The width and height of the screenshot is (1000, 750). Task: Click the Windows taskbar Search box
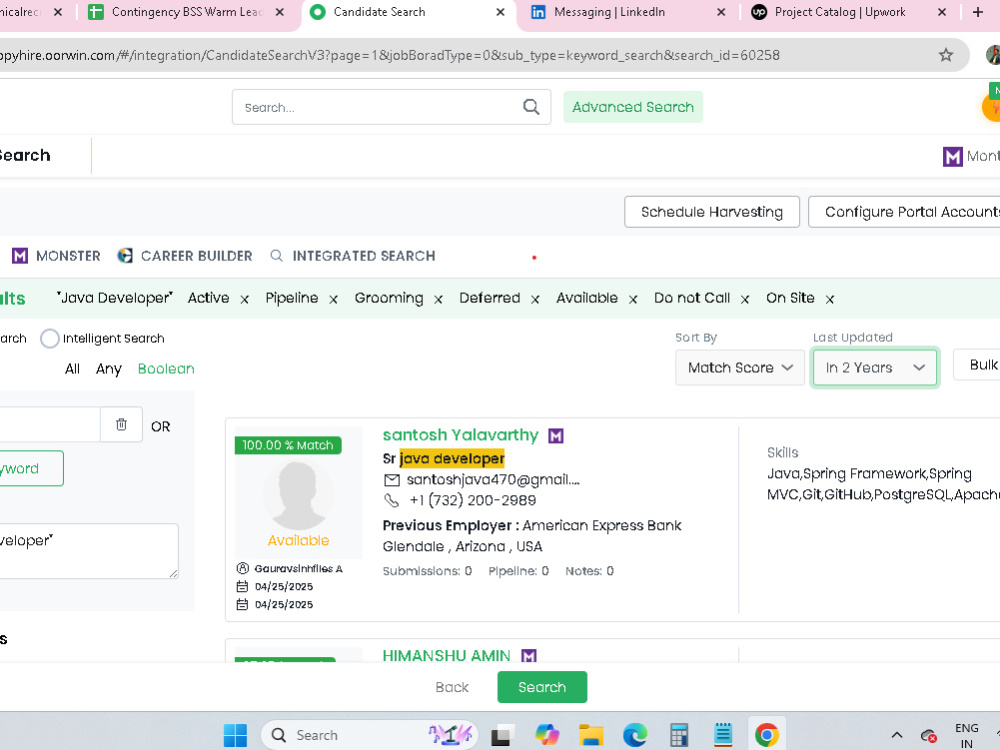tap(370, 735)
